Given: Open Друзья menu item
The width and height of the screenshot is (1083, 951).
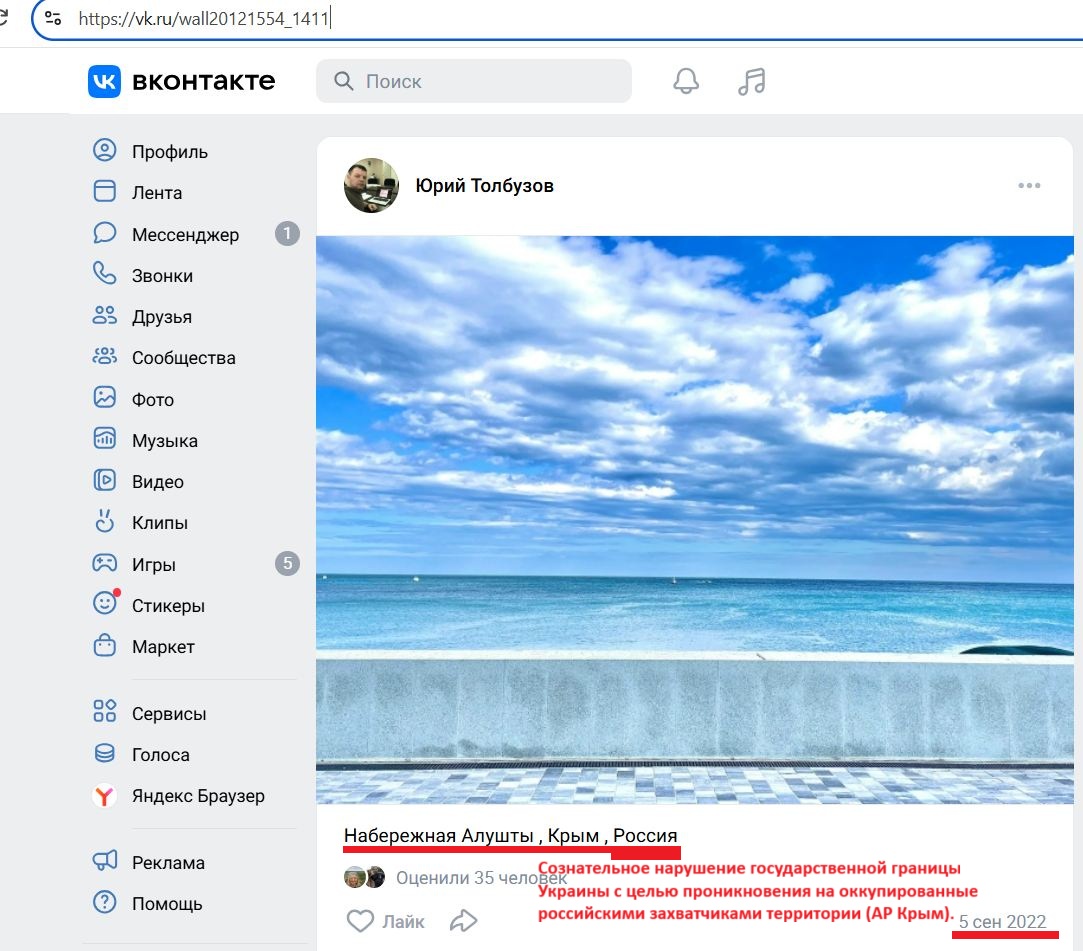Looking at the screenshot, I should pyautogui.click(x=162, y=317).
